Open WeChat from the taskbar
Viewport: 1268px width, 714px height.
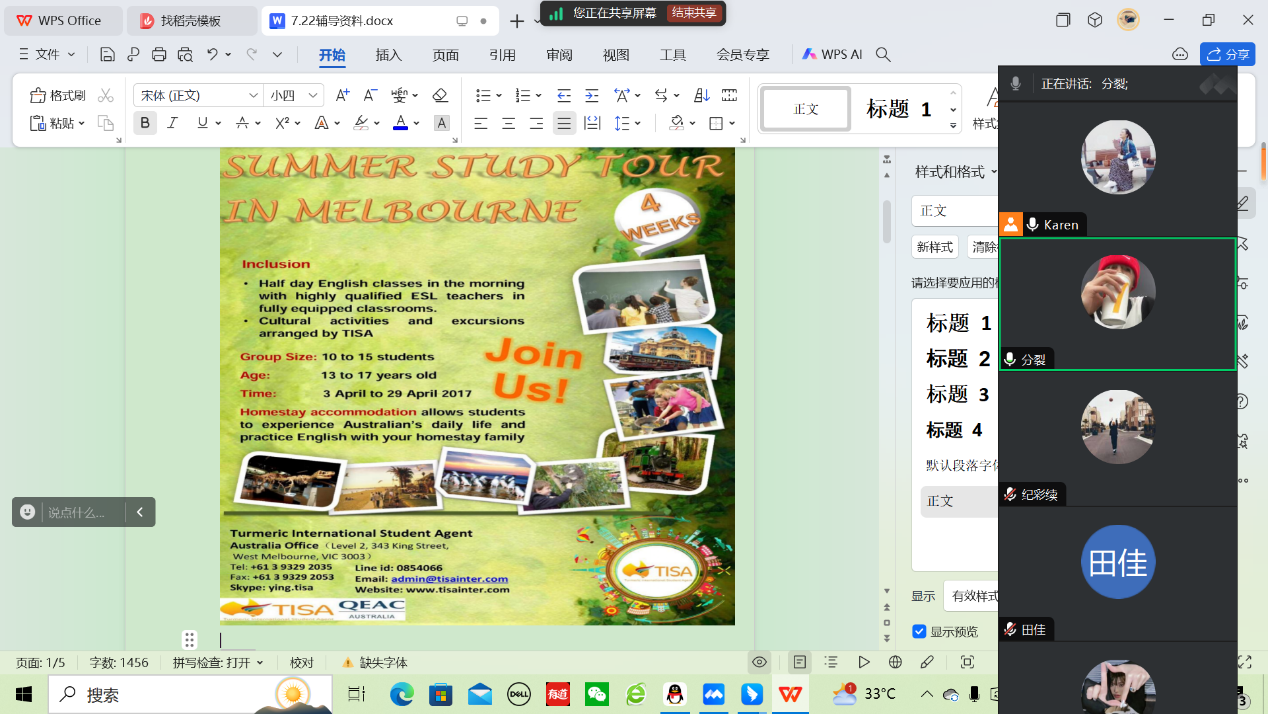pyautogui.click(x=597, y=694)
